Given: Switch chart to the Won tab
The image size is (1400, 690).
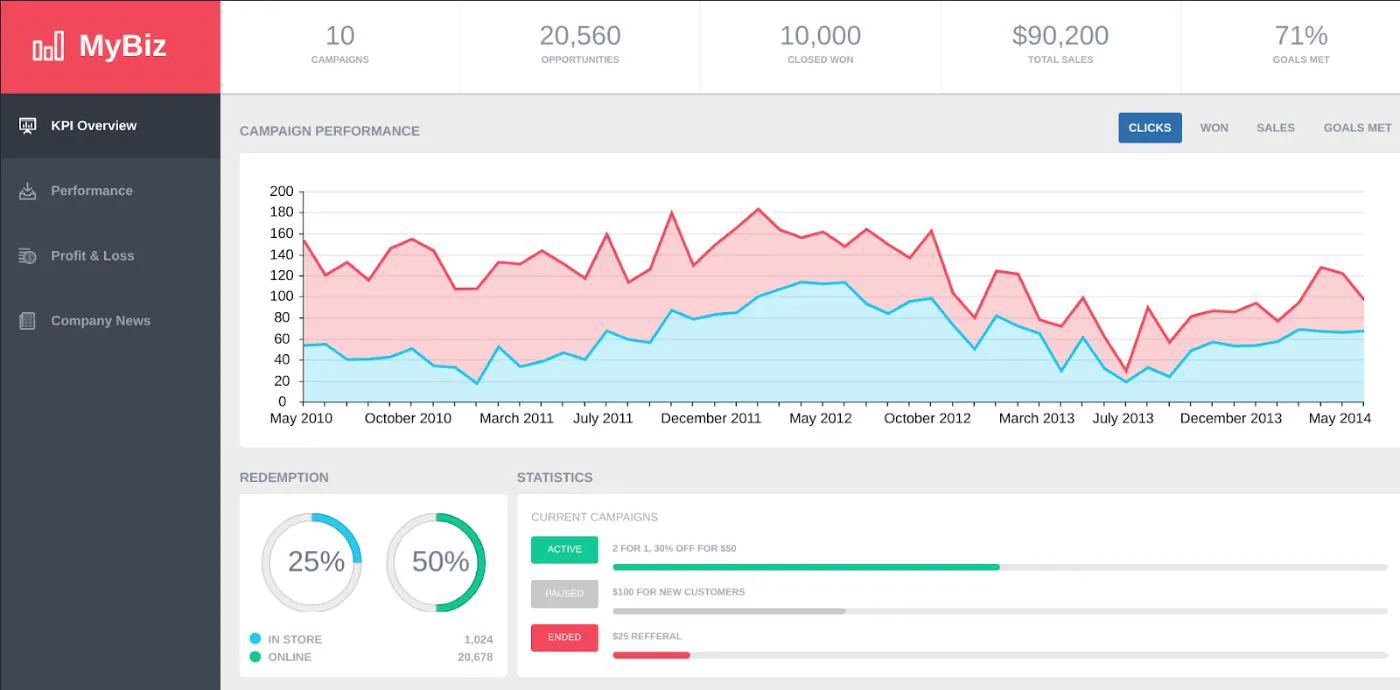Looking at the screenshot, I should coord(1214,128).
